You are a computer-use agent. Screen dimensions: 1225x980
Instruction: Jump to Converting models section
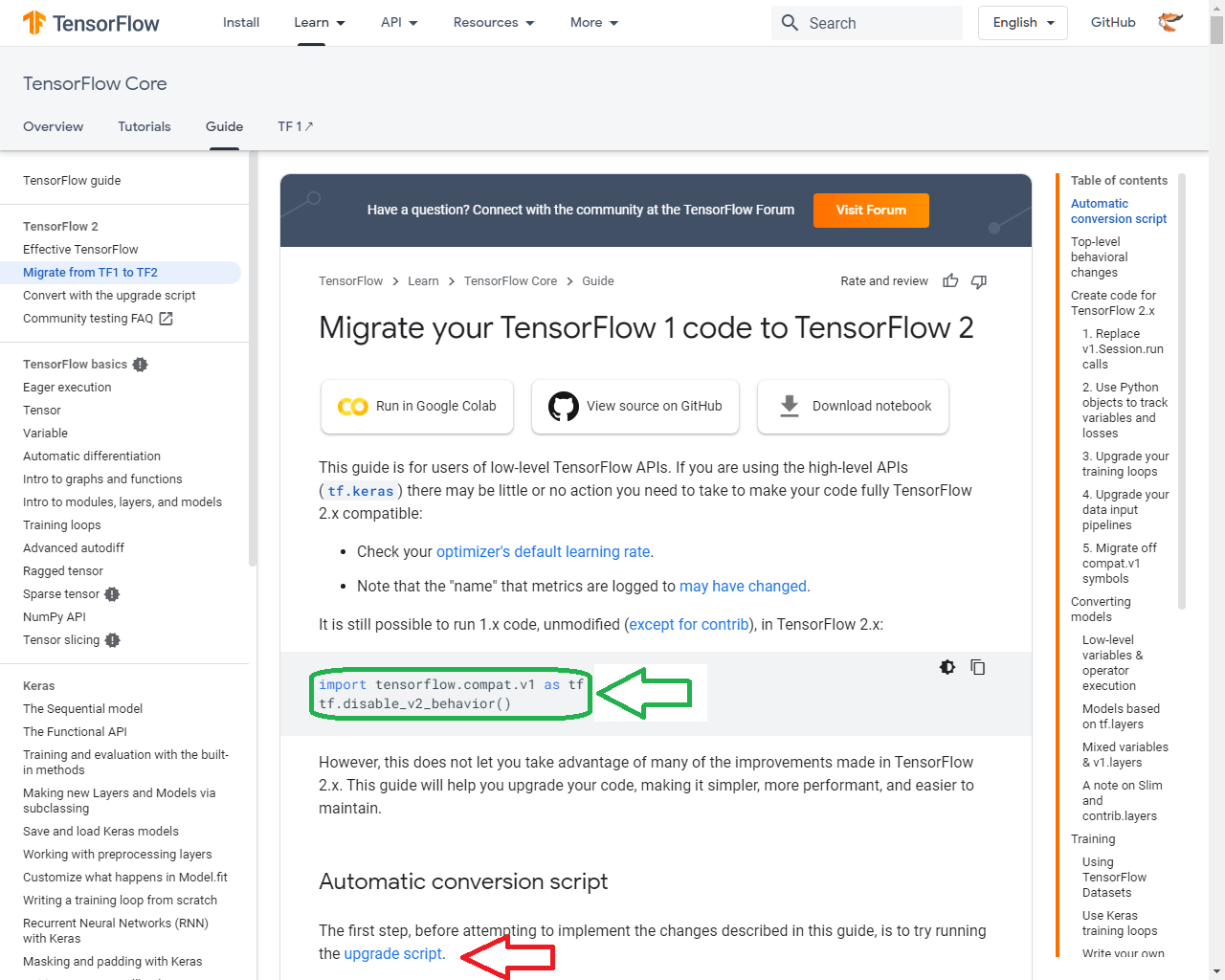(1101, 610)
